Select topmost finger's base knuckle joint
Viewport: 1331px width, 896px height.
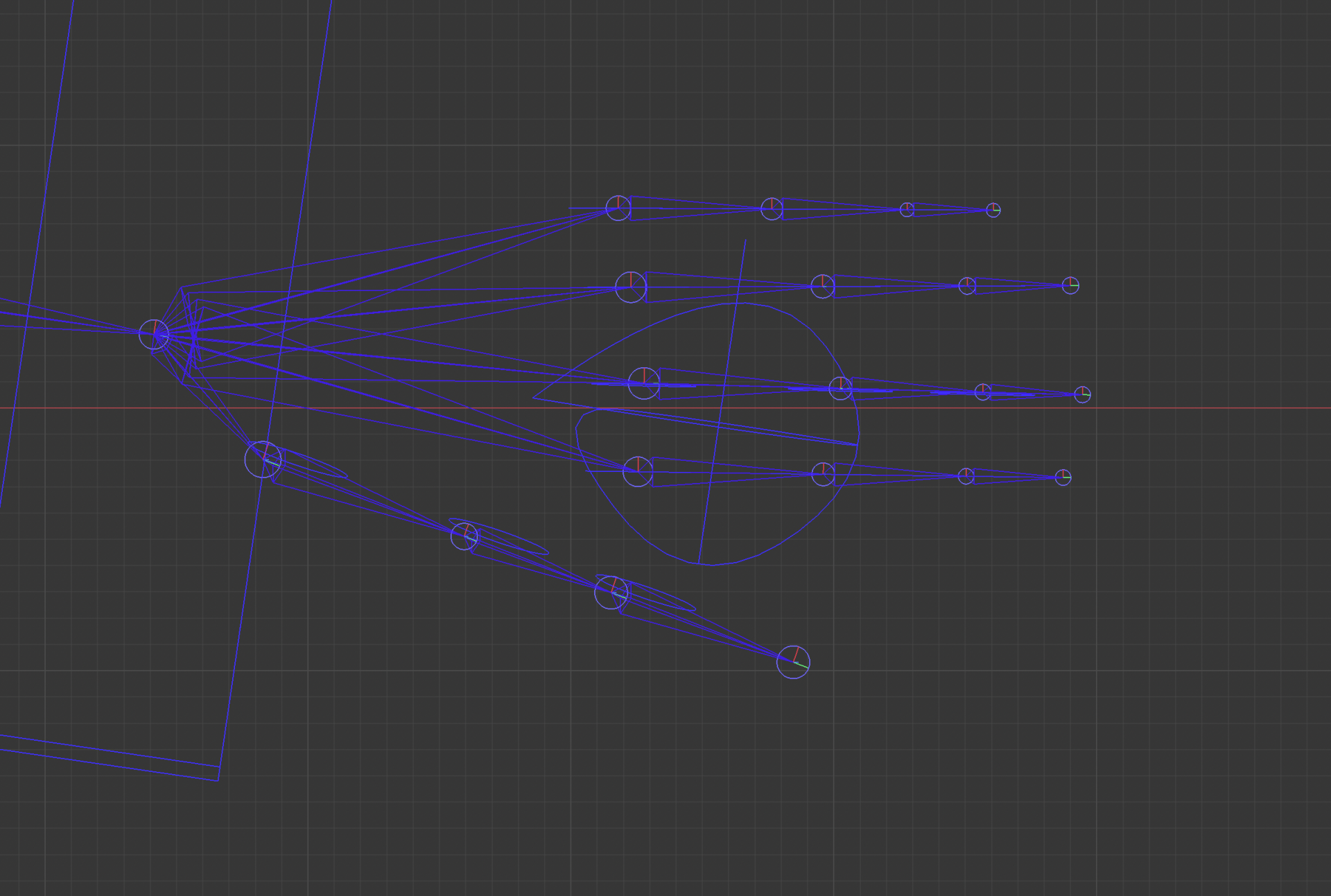click(618, 208)
